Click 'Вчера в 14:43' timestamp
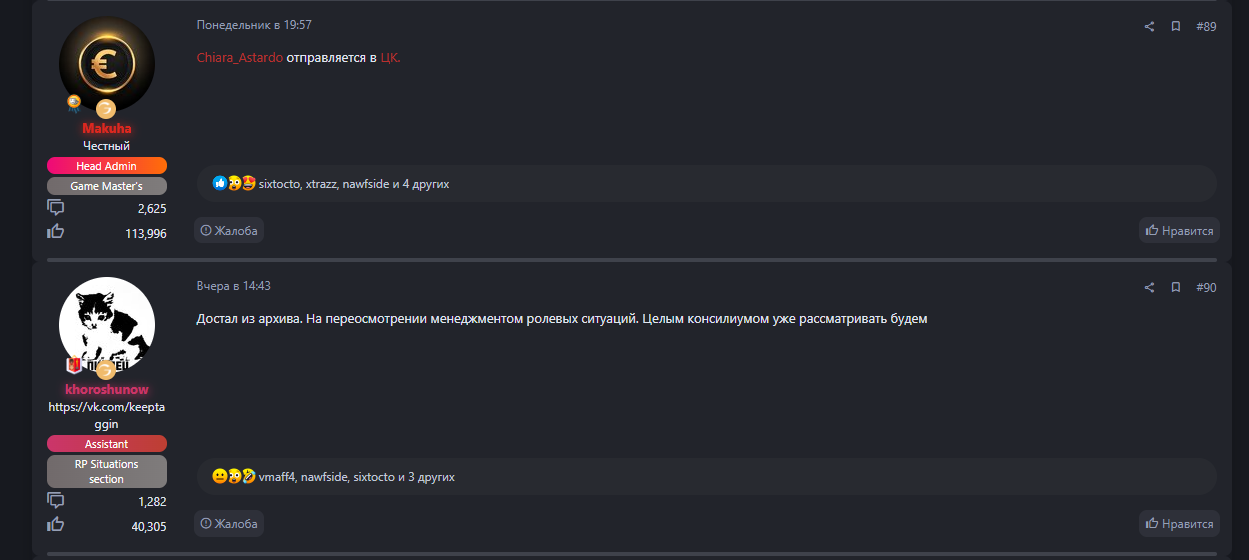 click(233, 286)
